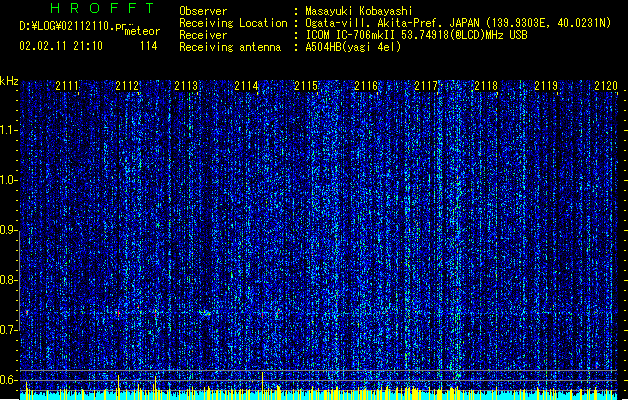Screen dimensions: 629x400
Task: Click the 2119 time marker
Action: (x=546, y=86)
